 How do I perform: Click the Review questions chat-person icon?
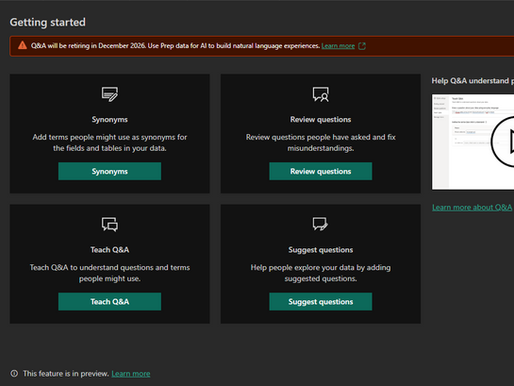click(x=321, y=94)
